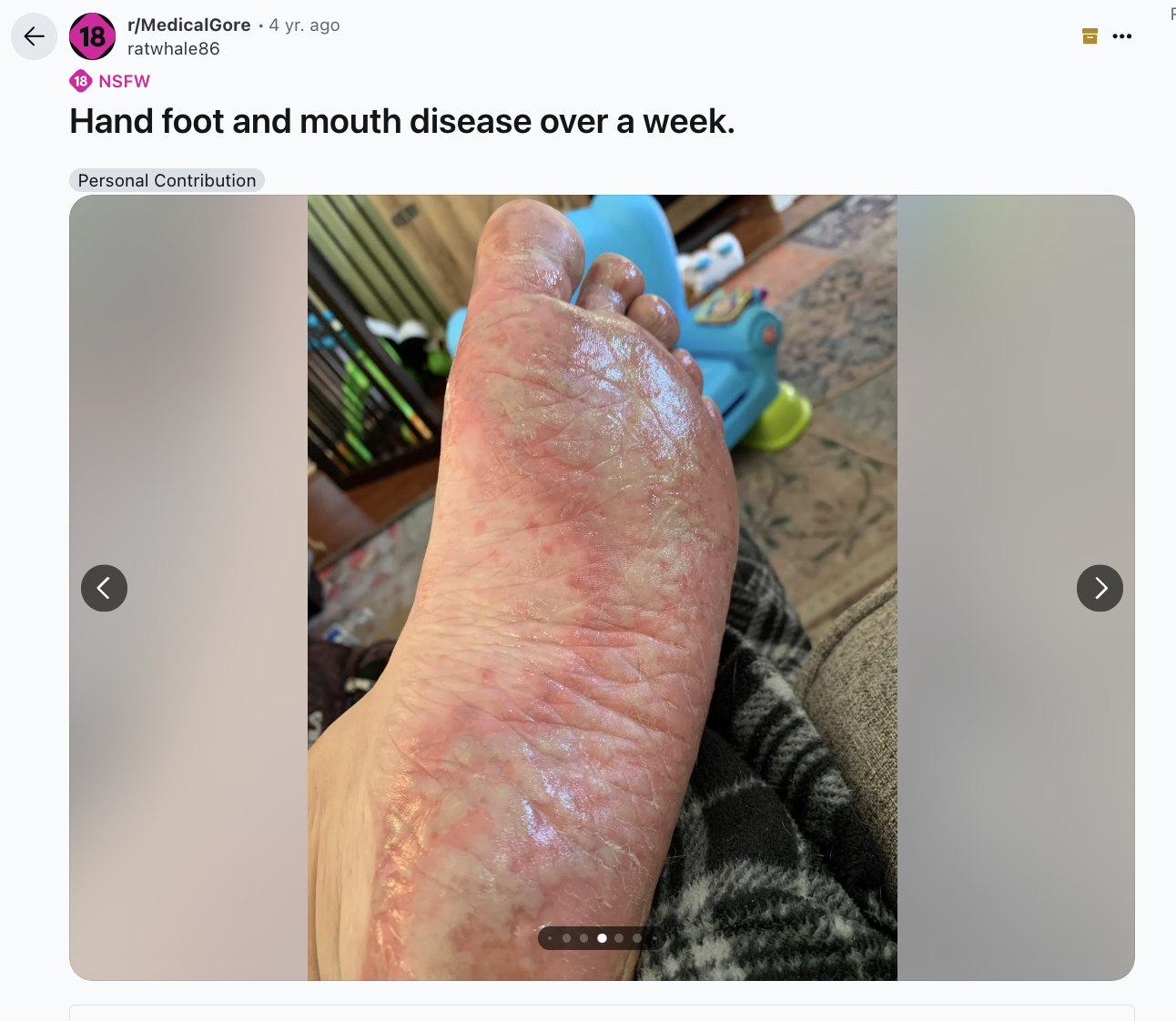Select the Personal Contribution flair

(167, 180)
